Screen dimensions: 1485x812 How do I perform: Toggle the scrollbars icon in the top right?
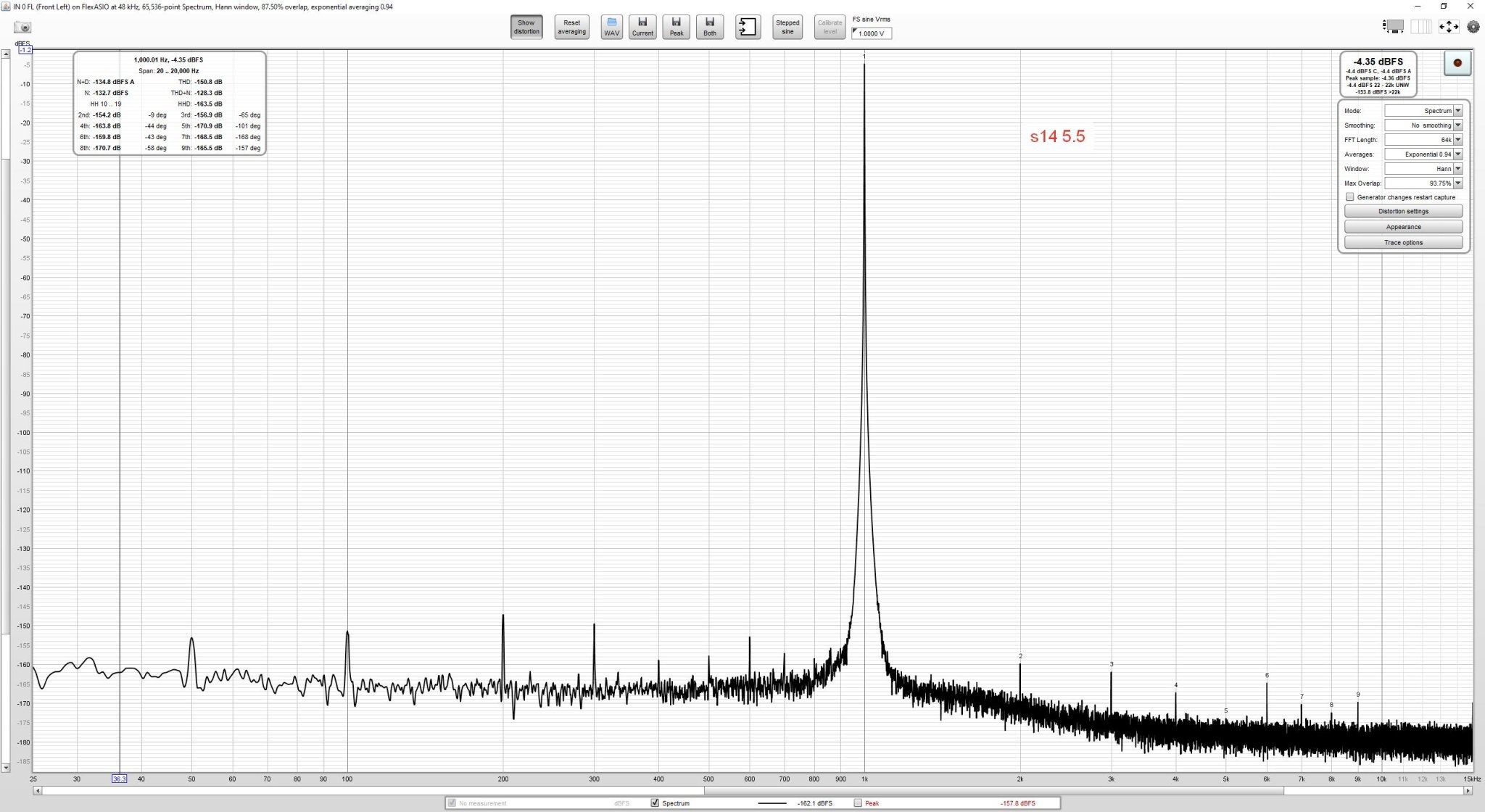[x=1393, y=27]
